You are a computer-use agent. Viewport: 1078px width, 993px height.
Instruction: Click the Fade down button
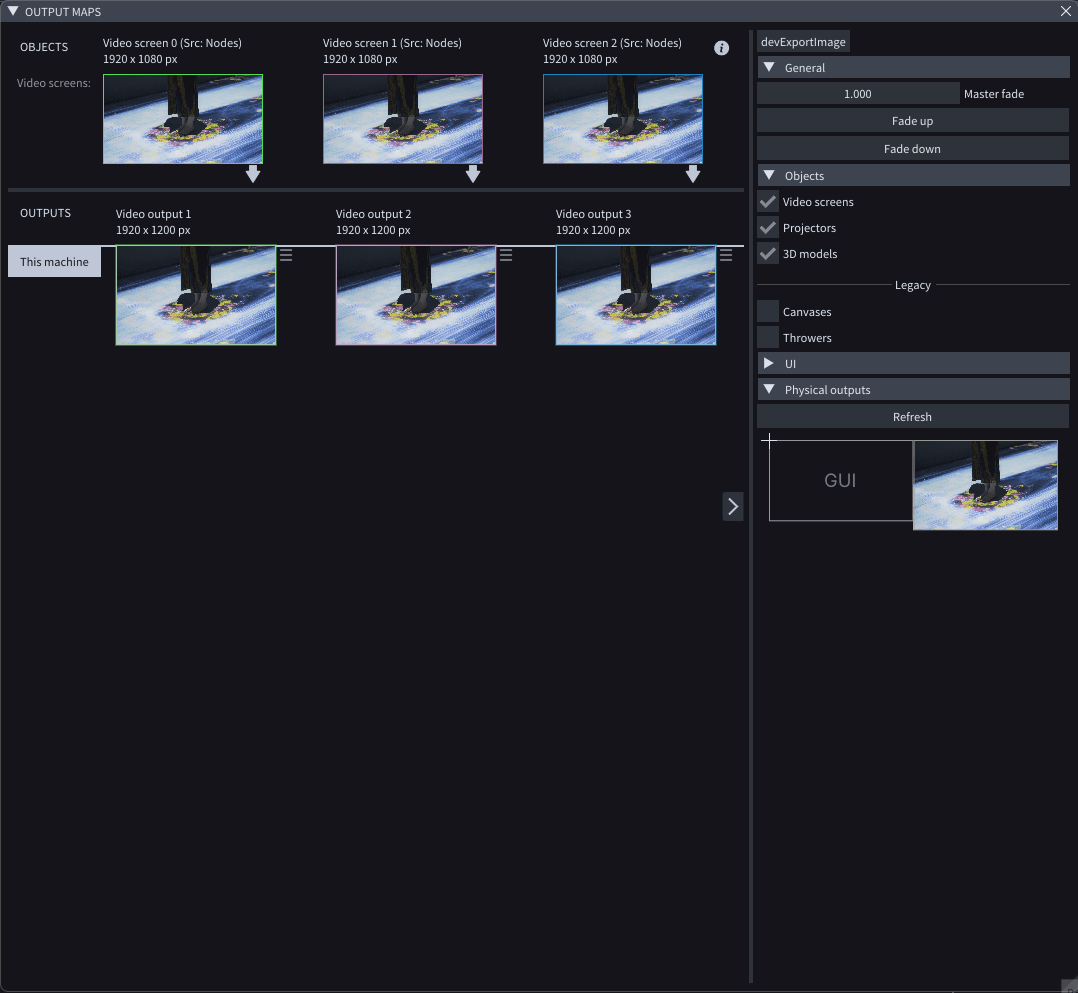pos(913,149)
